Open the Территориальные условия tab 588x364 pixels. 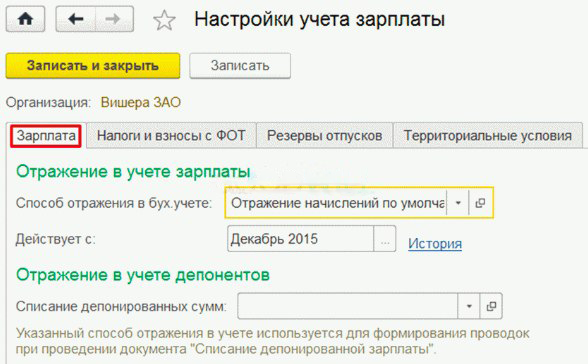click(488, 136)
